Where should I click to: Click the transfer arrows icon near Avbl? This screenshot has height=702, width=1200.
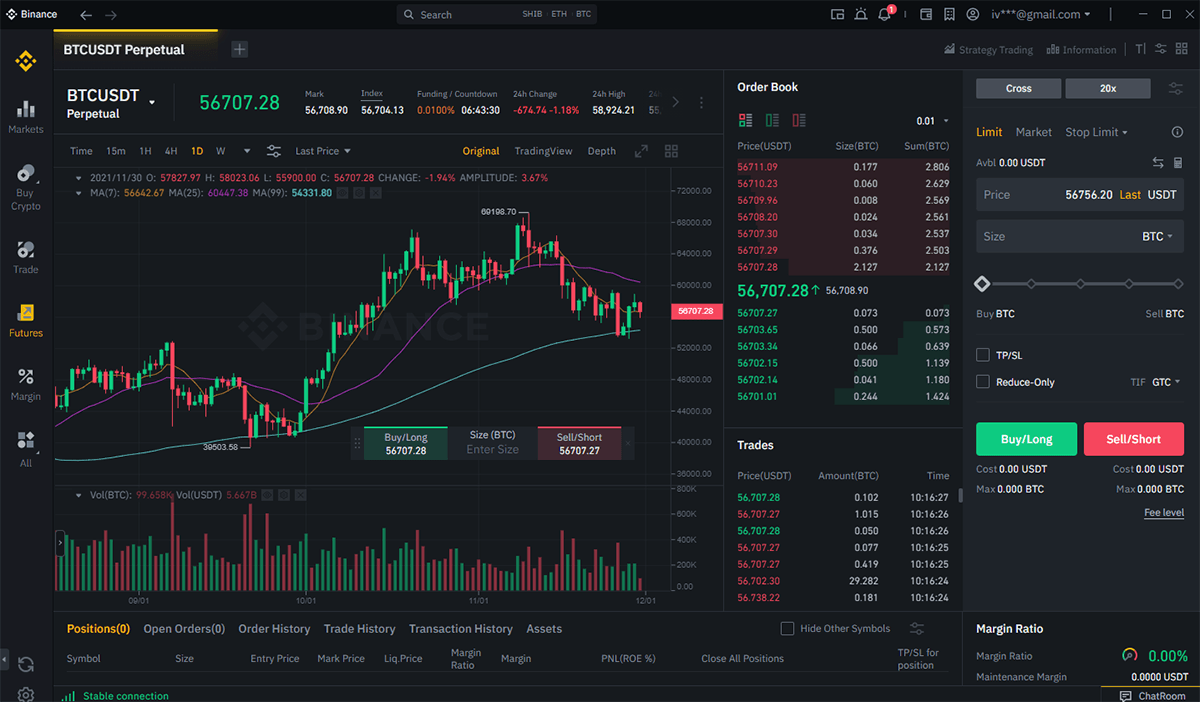click(x=1158, y=162)
